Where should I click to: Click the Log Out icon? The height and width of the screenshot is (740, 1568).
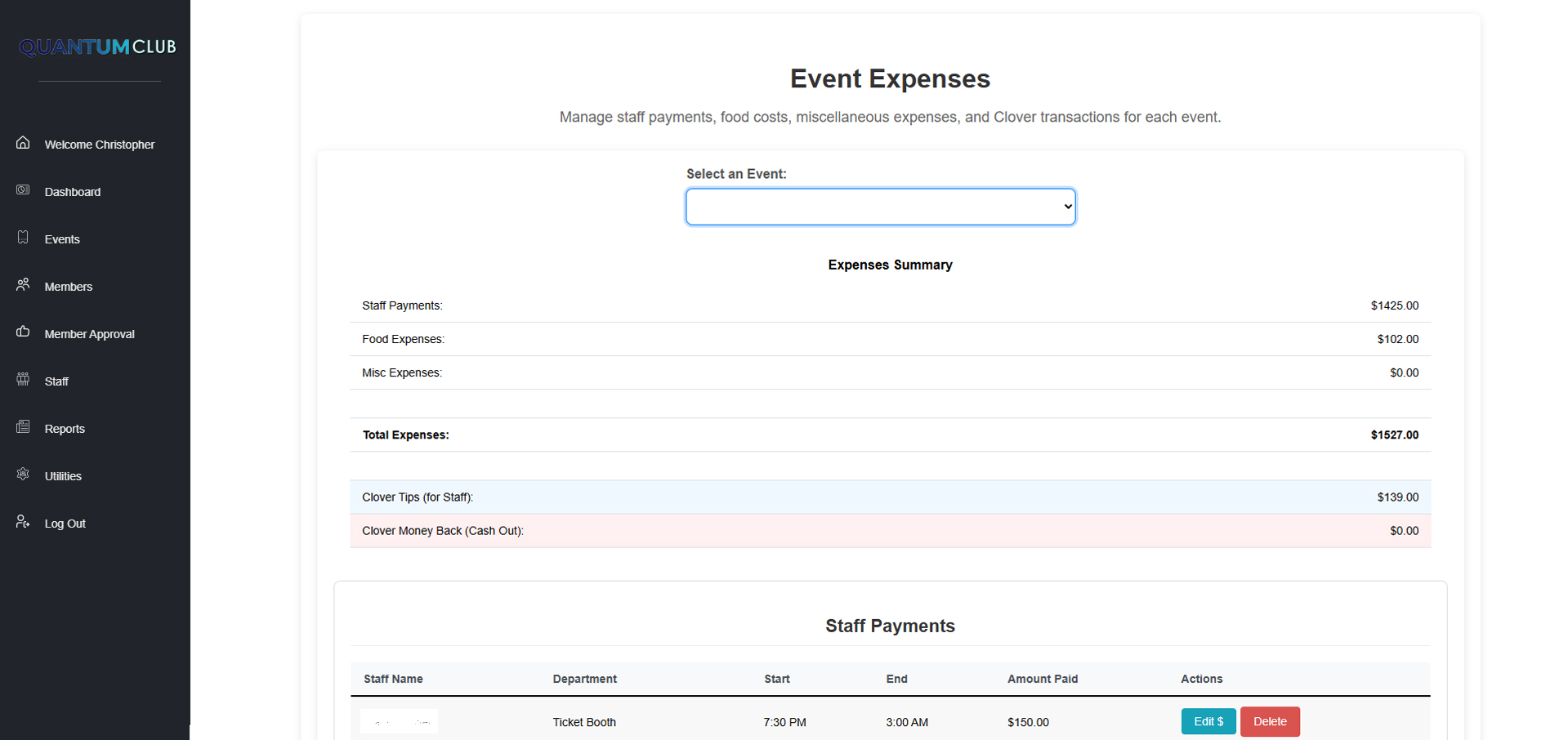[x=23, y=522]
